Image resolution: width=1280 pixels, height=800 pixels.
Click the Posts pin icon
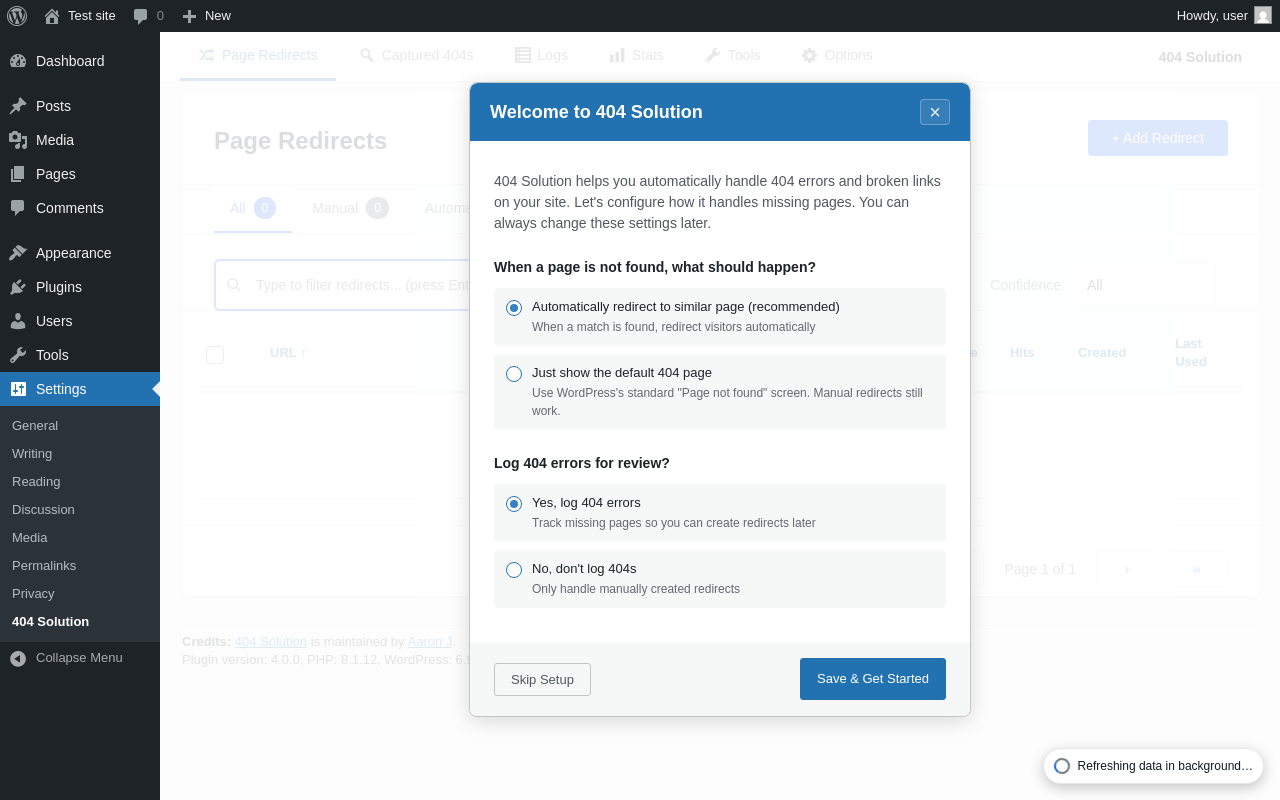tap(18, 106)
